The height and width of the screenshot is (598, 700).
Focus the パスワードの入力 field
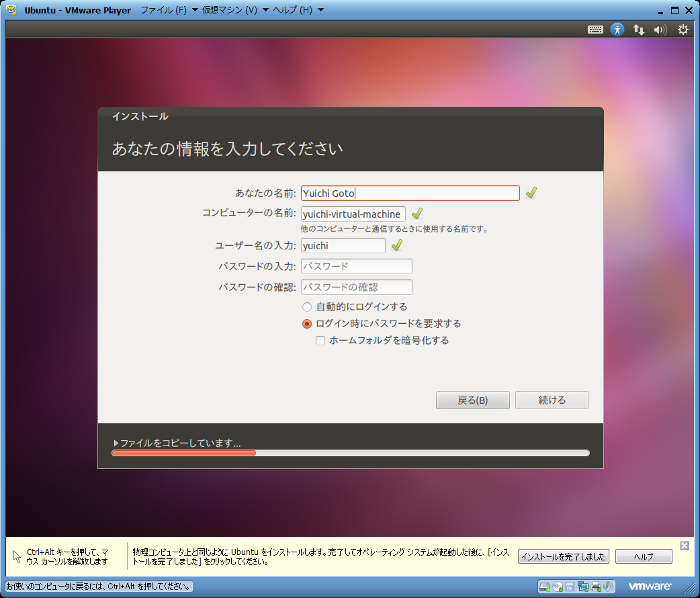point(357,266)
